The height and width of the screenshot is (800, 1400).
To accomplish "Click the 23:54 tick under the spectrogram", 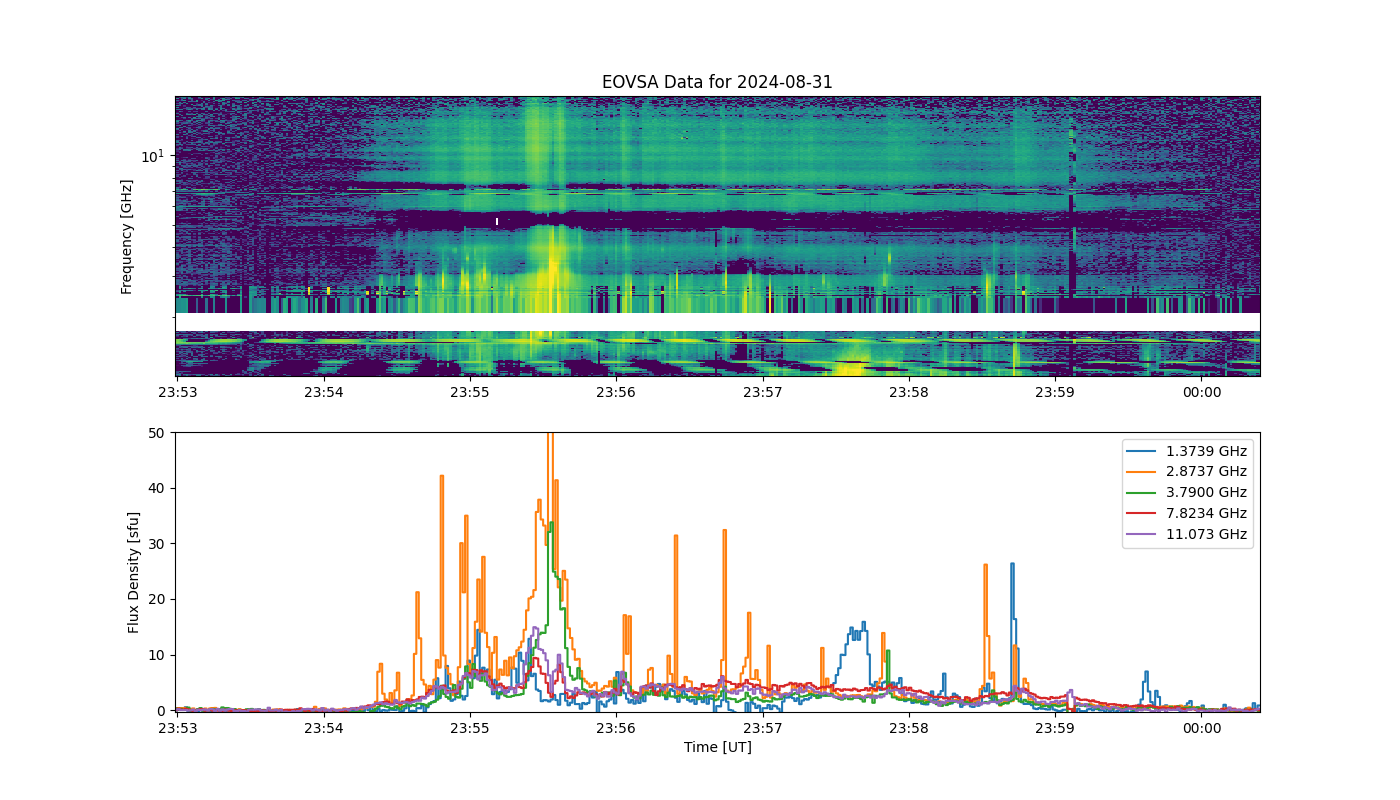I will point(323,393).
